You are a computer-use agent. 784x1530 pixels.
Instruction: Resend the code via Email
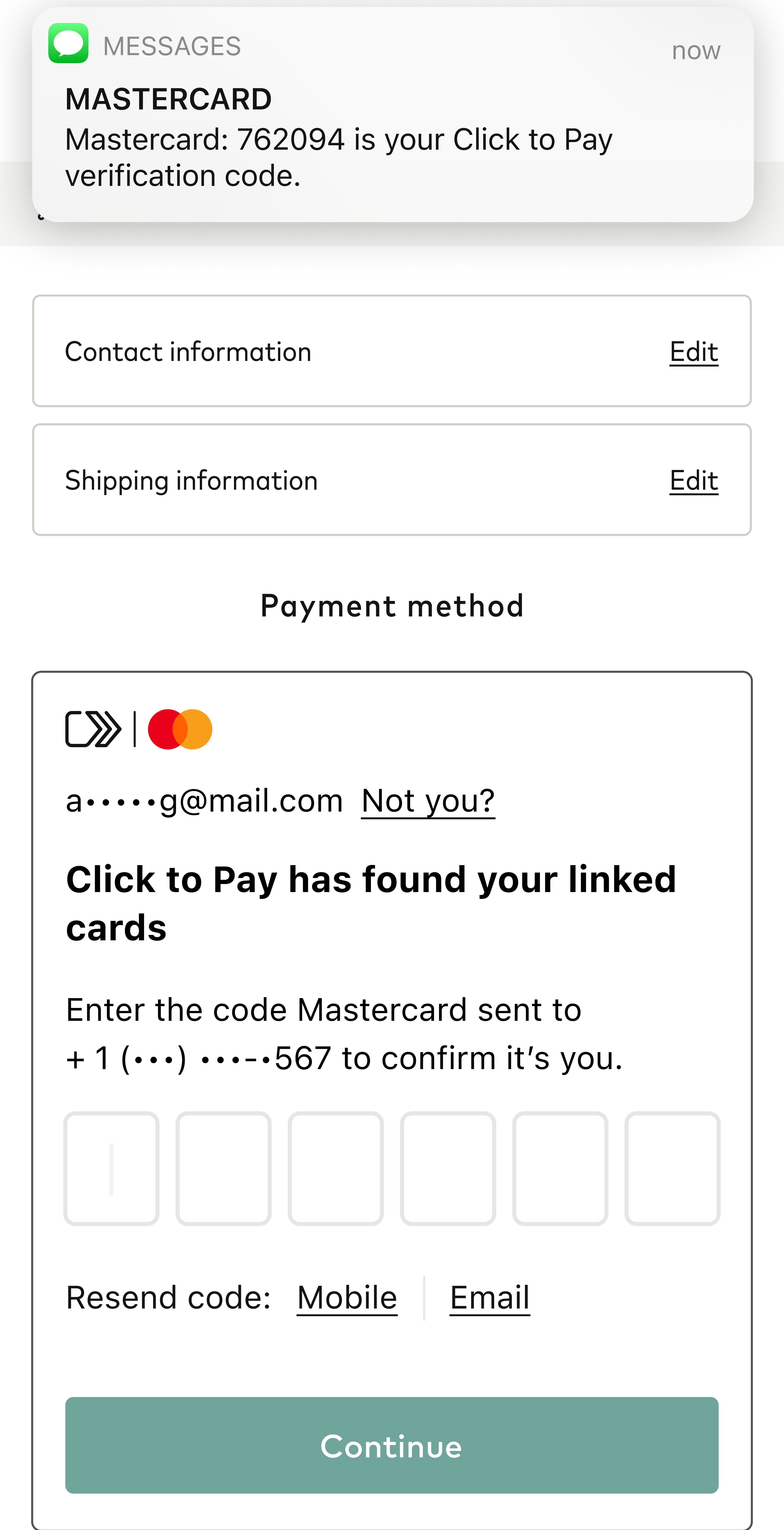pos(490,1298)
